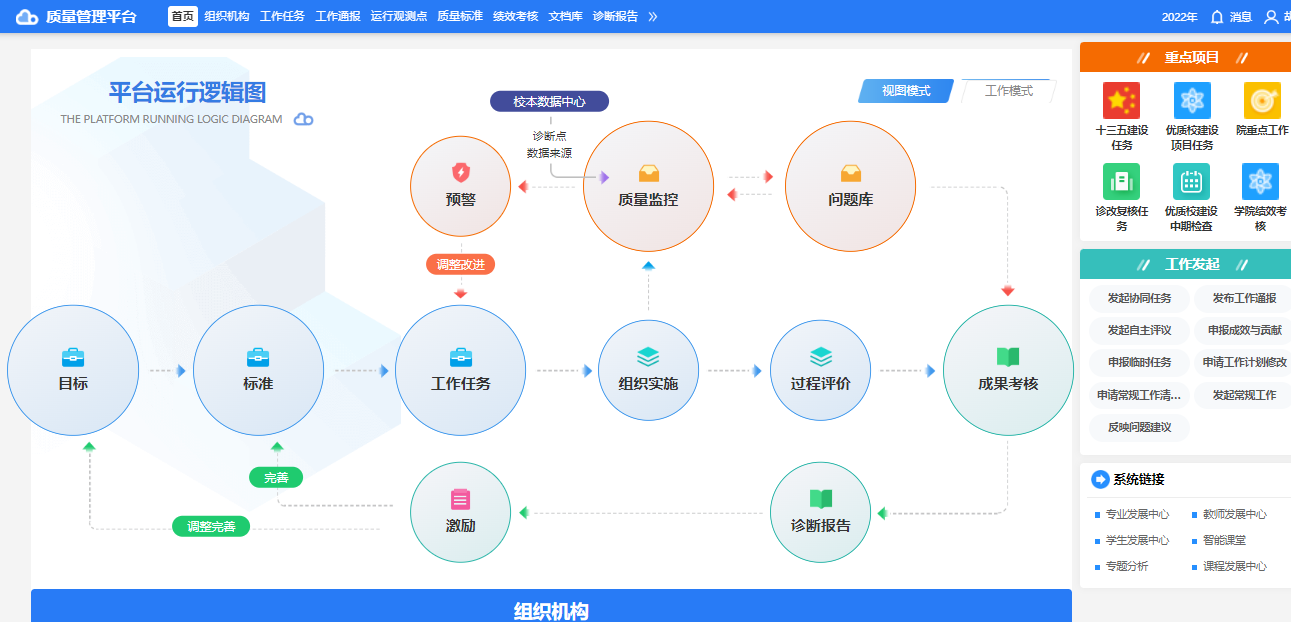The height and width of the screenshot is (622, 1291).
Task: Expand more navigation items with double chevron
Action: [653, 17]
